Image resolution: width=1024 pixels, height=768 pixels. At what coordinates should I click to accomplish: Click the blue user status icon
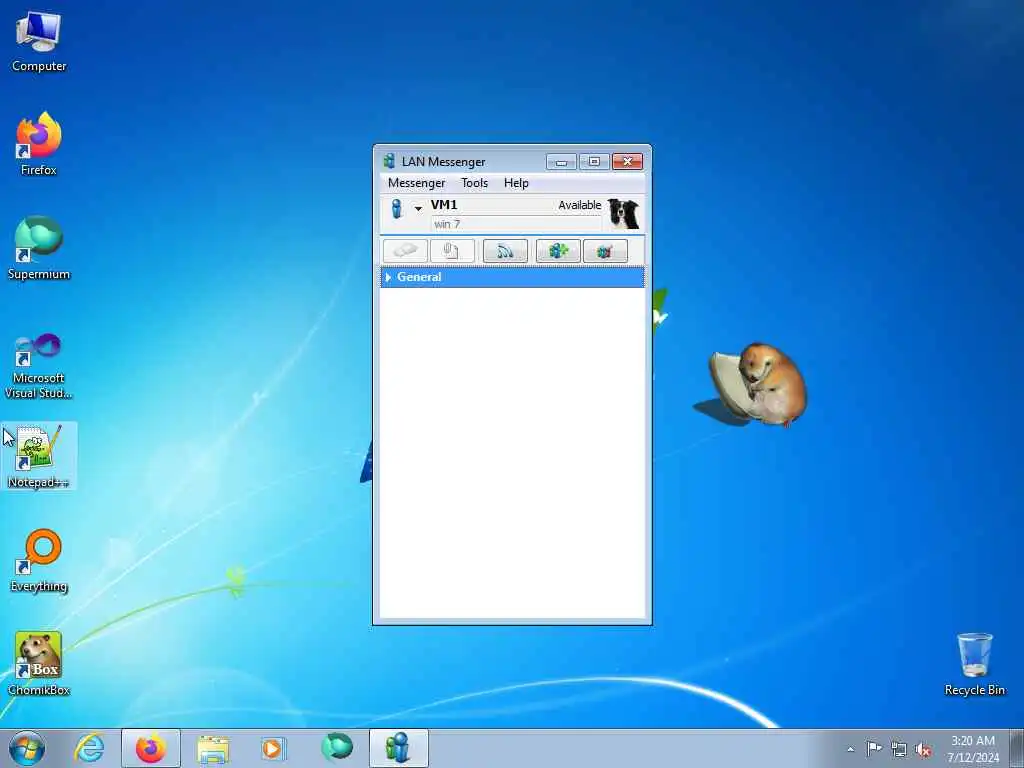tap(396, 208)
